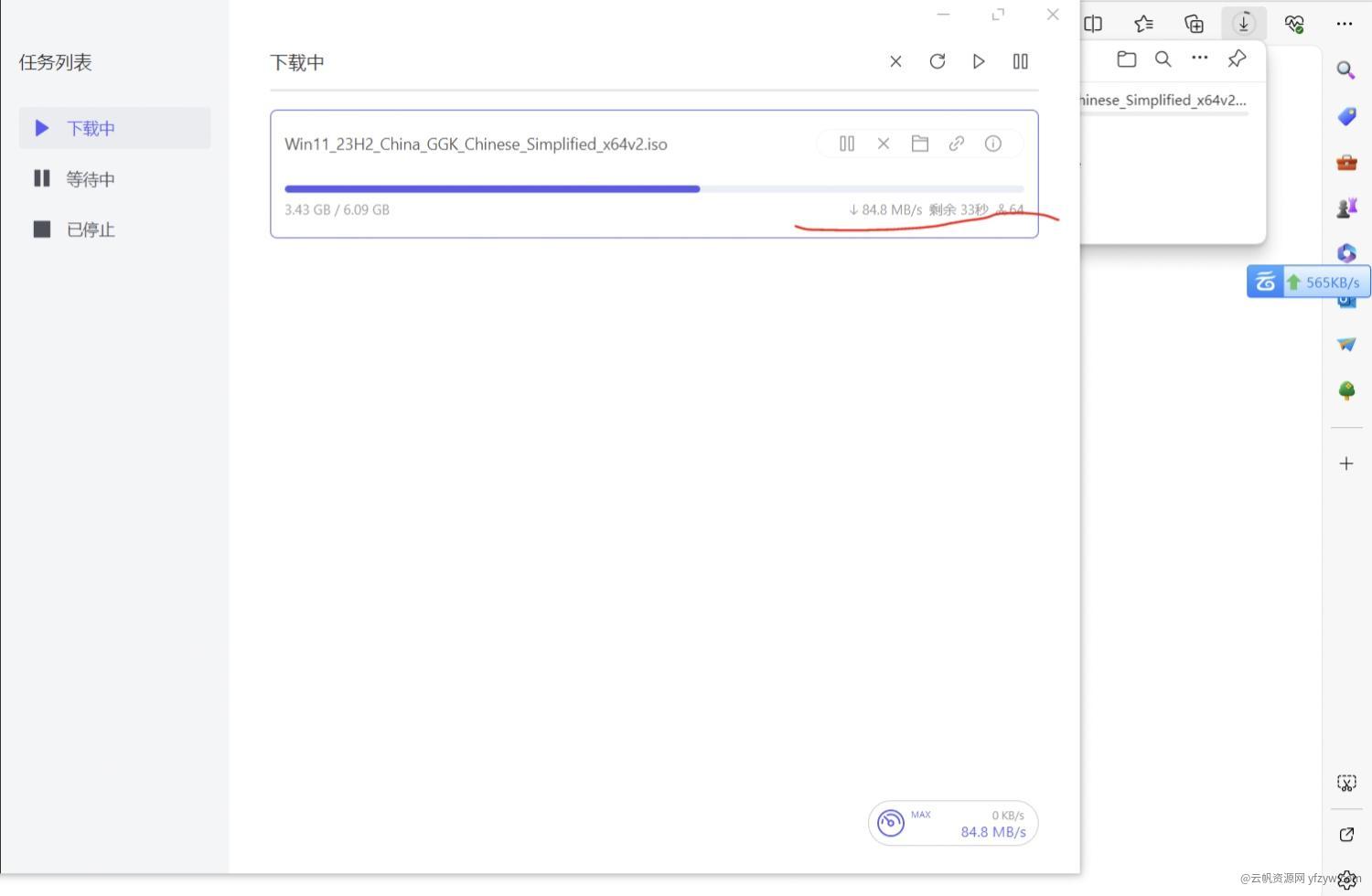Pause the Win11 ISO download
This screenshot has width=1372, height=896.
click(x=847, y=144)
